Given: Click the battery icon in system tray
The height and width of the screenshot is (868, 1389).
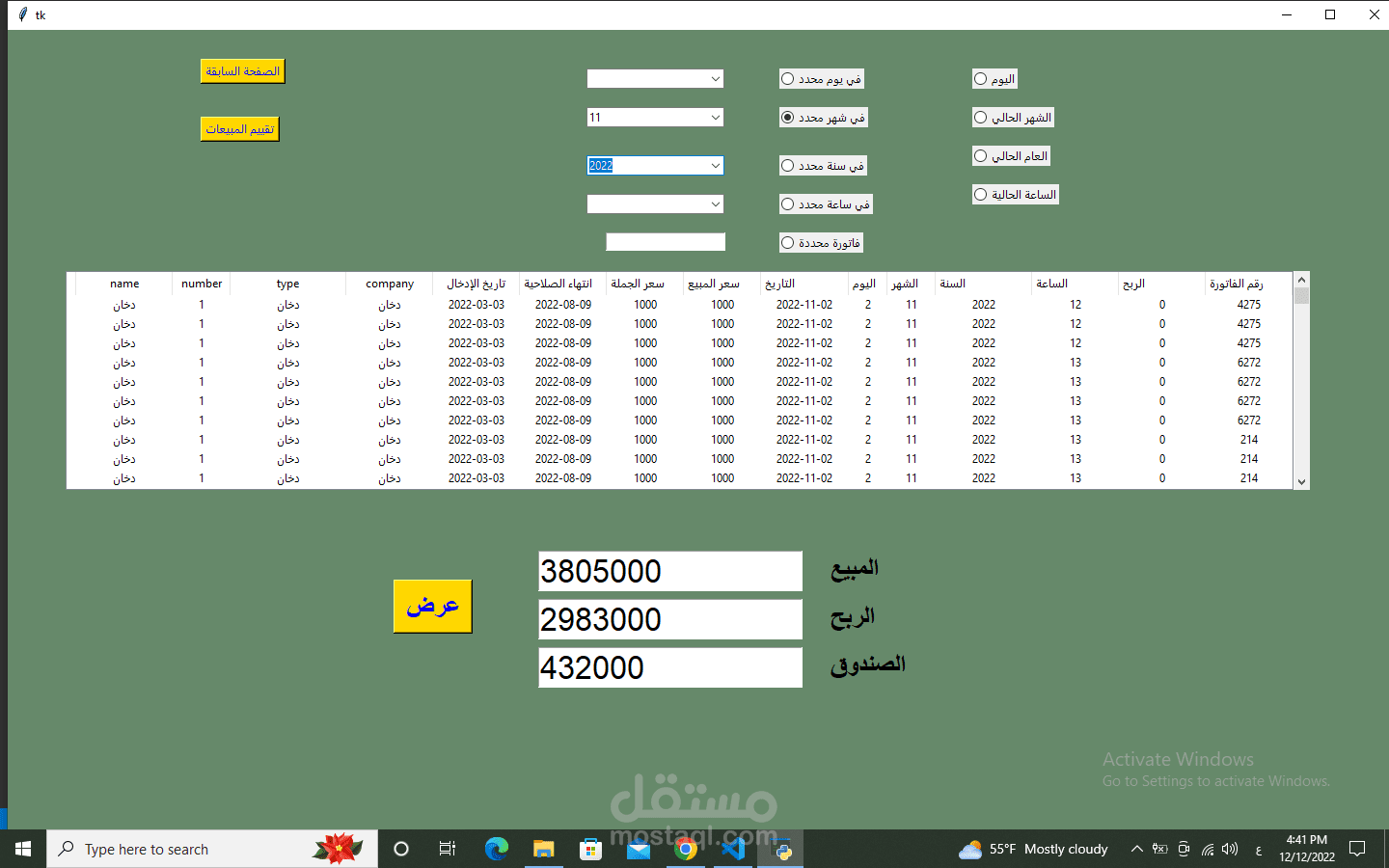Looking at the screenshot, I should [1159, 849].
